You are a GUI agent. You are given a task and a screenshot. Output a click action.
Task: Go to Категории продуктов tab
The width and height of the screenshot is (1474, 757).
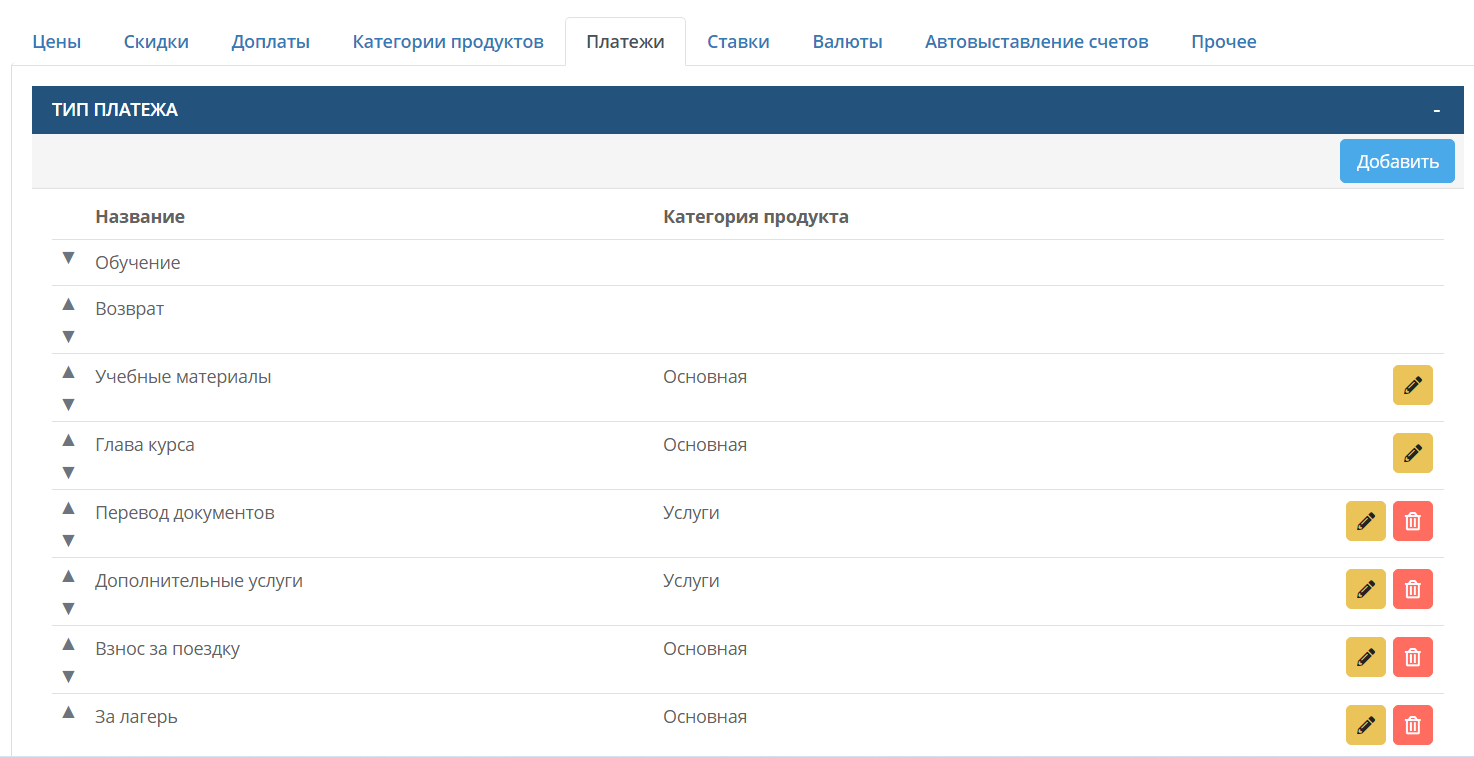[448, 42]
